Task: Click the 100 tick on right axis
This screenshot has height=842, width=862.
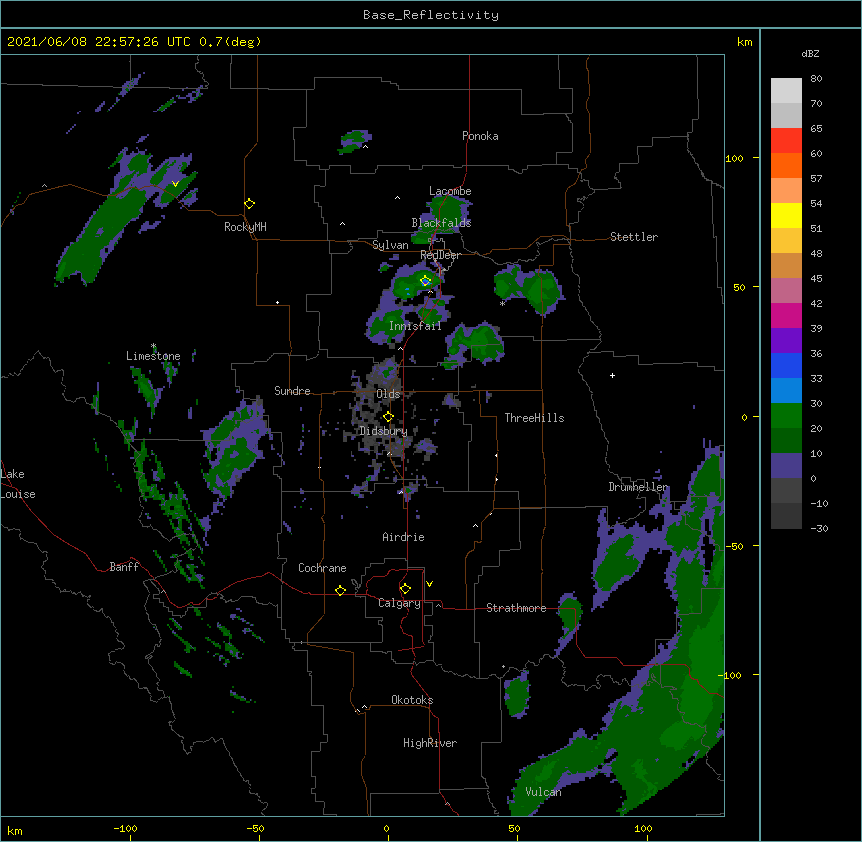Action: (x=734, y=158)
